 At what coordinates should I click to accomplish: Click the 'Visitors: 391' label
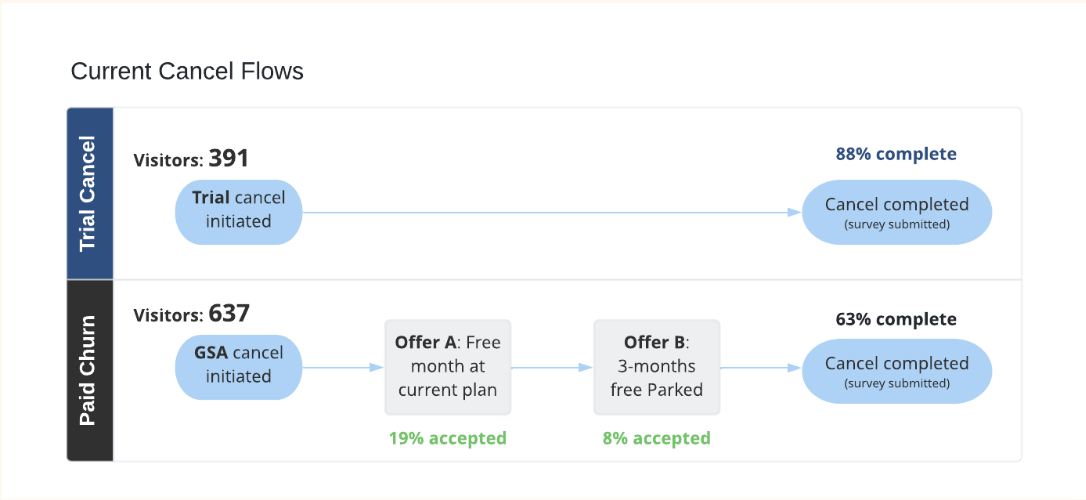(x=191, y=159)
